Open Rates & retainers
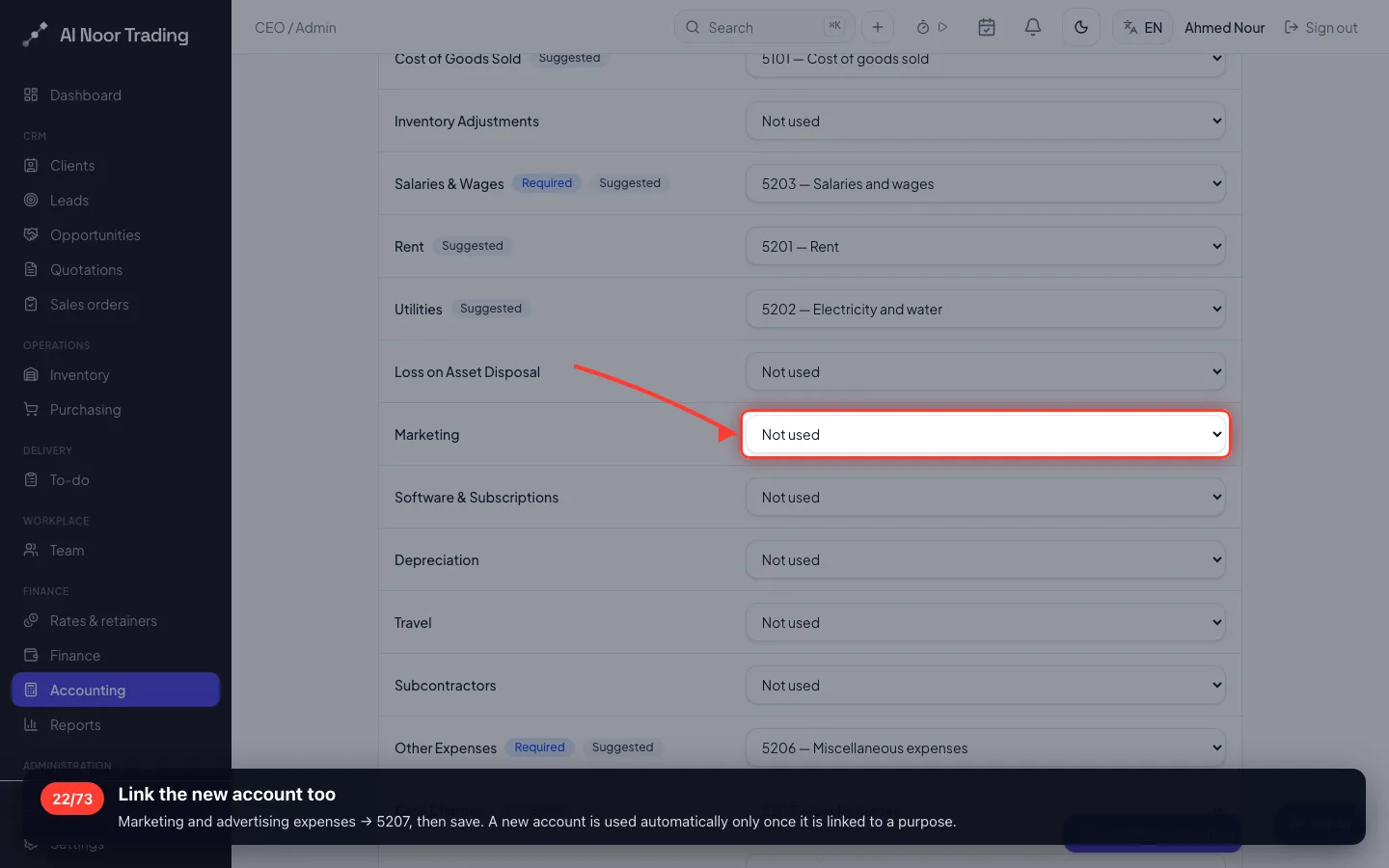 pos(116,620)
